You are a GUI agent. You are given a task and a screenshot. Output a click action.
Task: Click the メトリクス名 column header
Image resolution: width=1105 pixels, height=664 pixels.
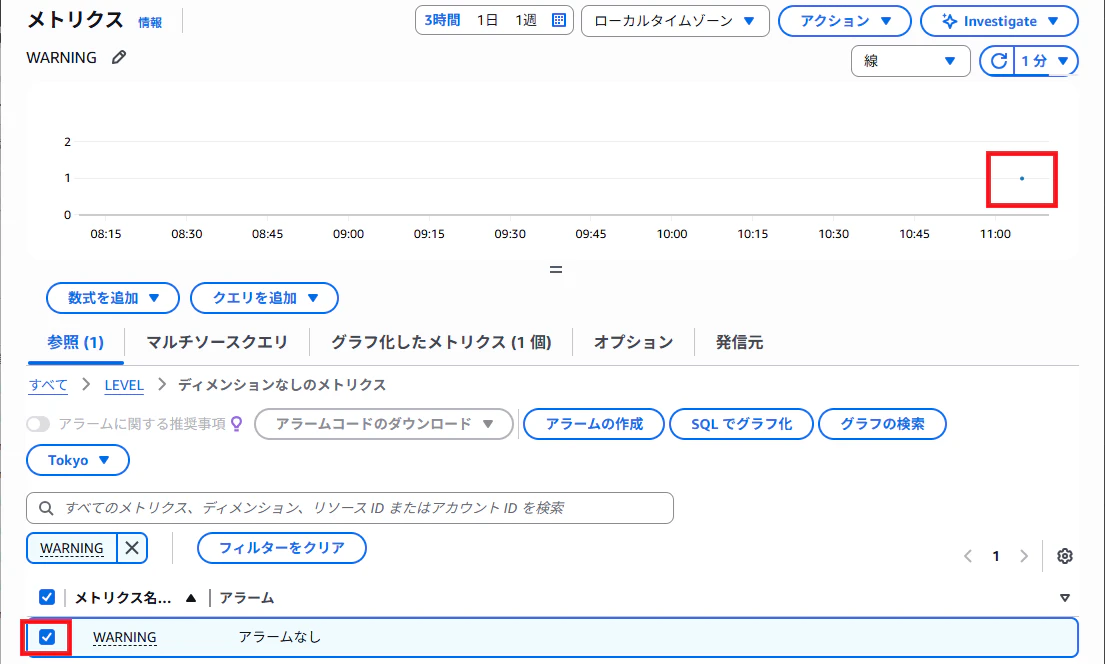[123, 598]
